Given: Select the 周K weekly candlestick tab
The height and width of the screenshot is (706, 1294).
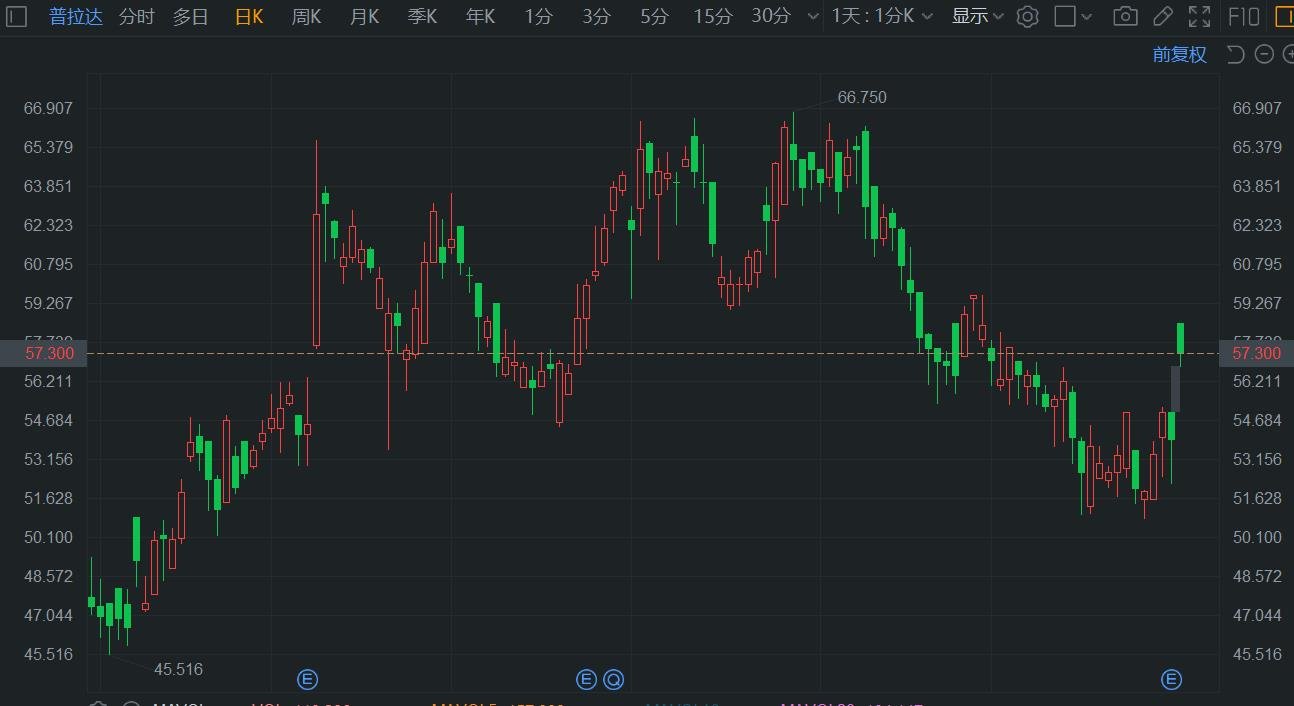Looking at the screenshot, I should pos(307,16).
